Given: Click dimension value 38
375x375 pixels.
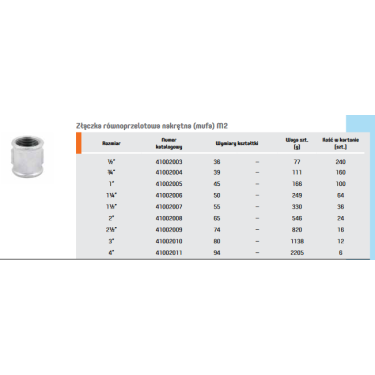Looking at the screenshot, I should (217, 162).
